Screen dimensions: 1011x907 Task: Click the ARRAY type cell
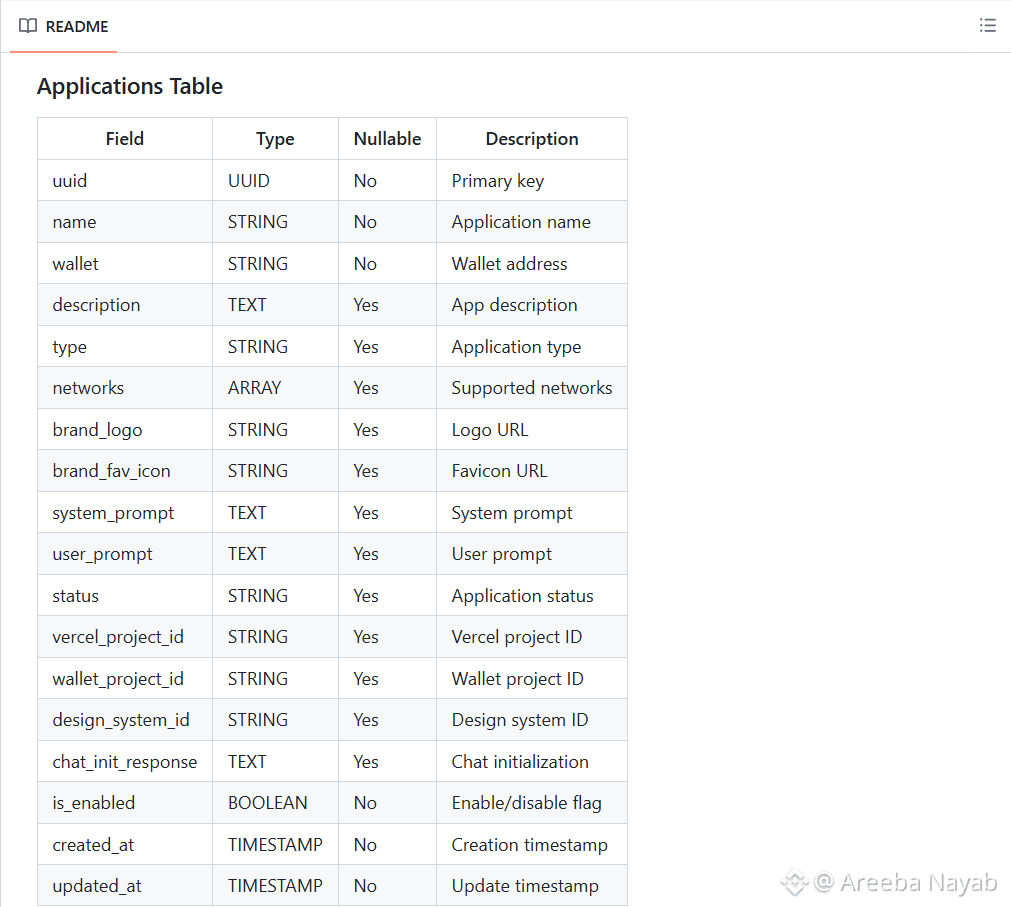click(x=275, y=388)
